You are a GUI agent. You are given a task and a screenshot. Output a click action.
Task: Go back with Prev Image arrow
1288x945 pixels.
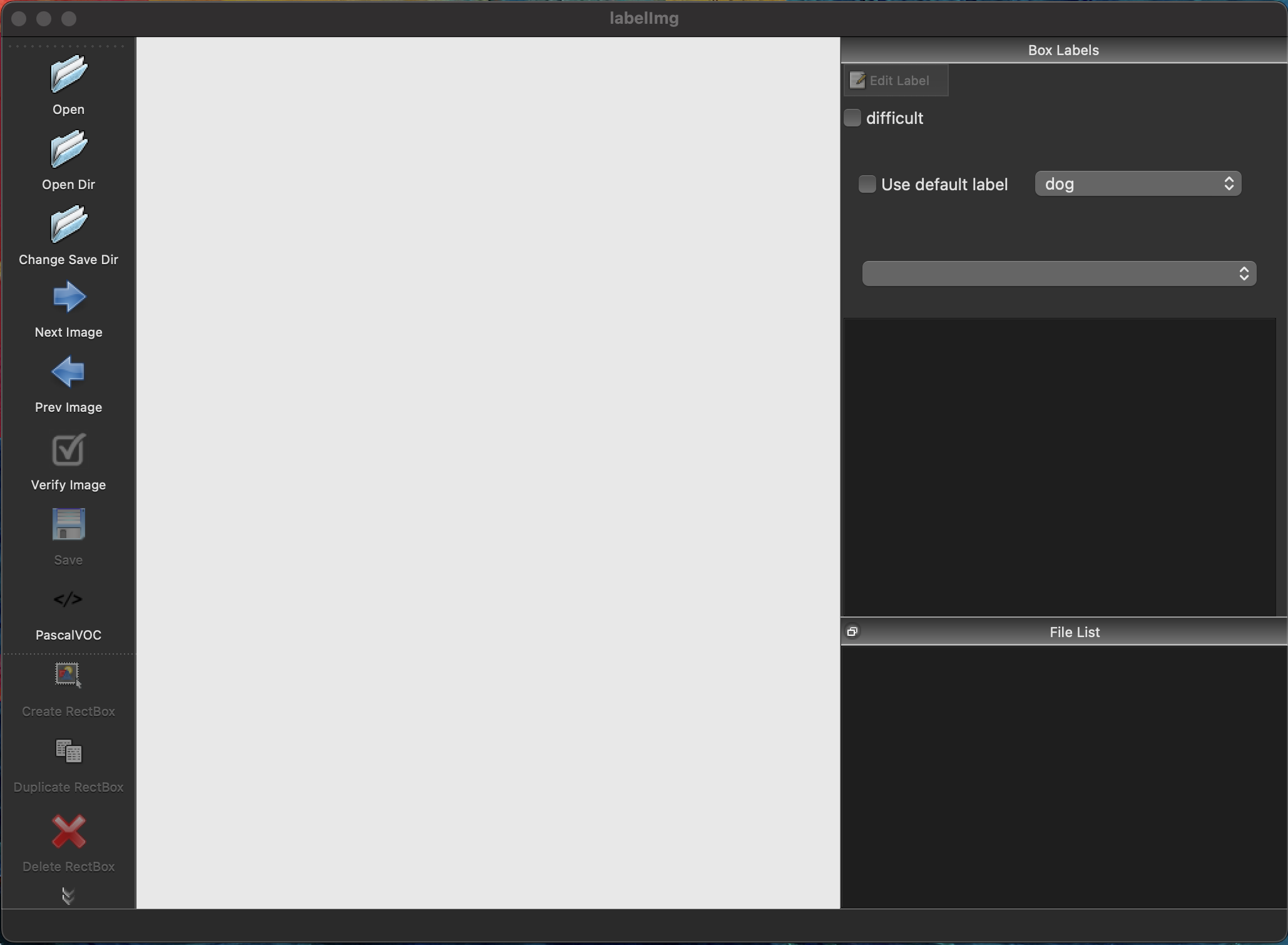click(x=68, y=372)
